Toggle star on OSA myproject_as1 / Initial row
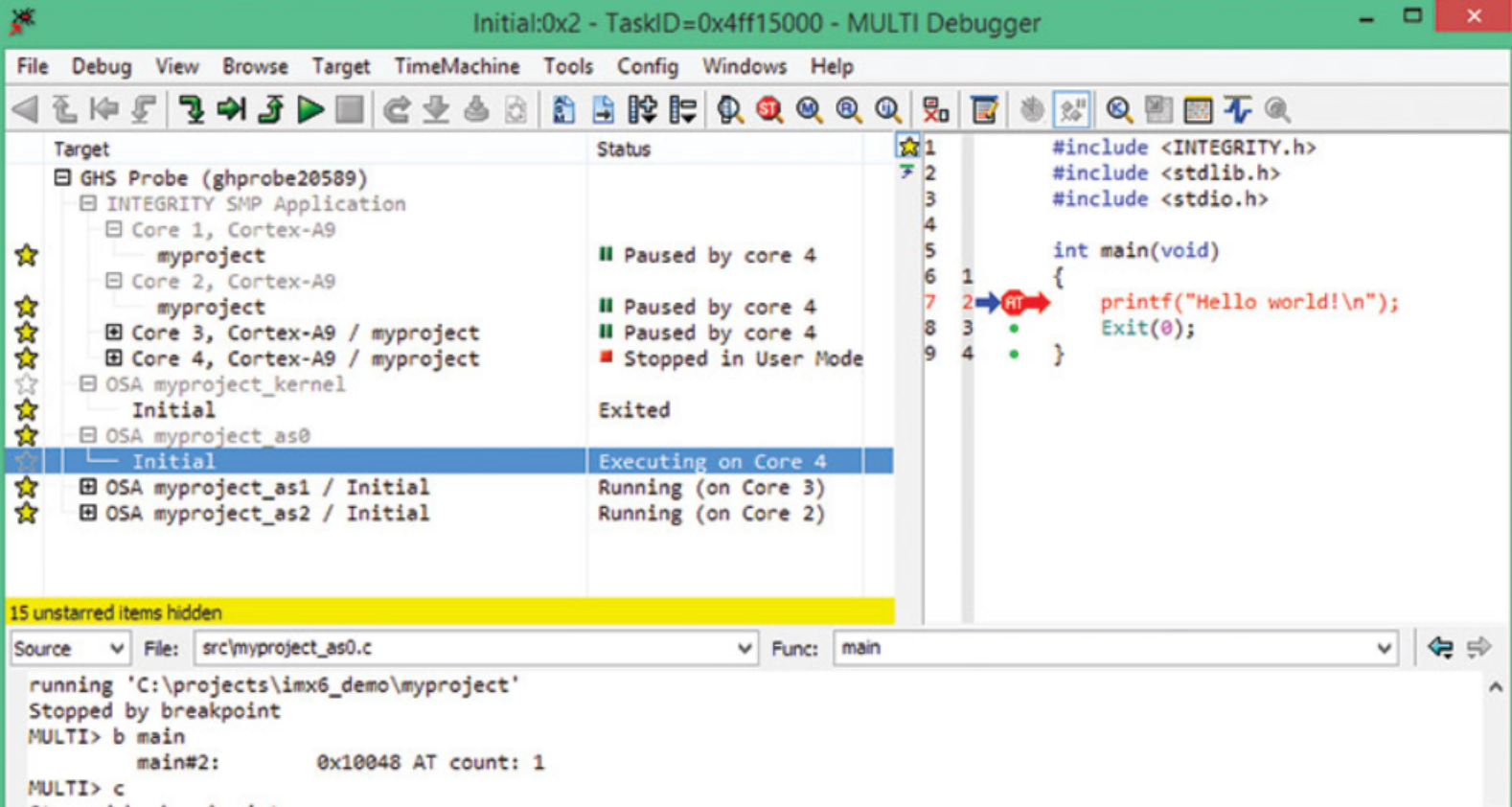 27,487
